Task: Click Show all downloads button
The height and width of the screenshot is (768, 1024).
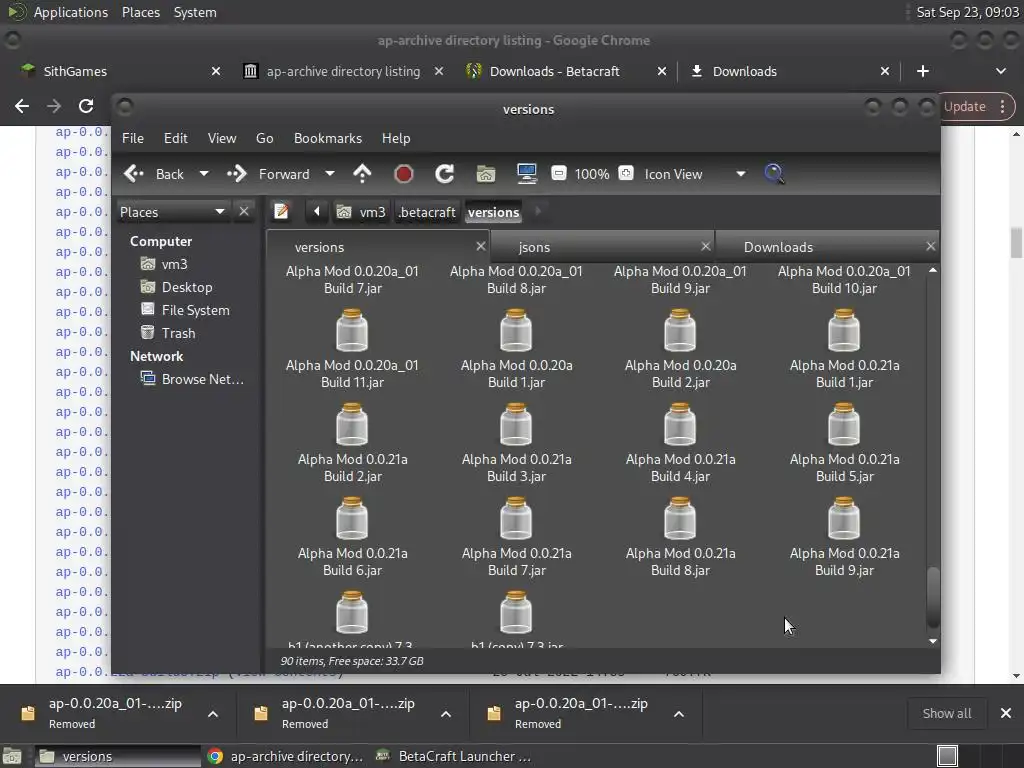Action: pos(946,713)
